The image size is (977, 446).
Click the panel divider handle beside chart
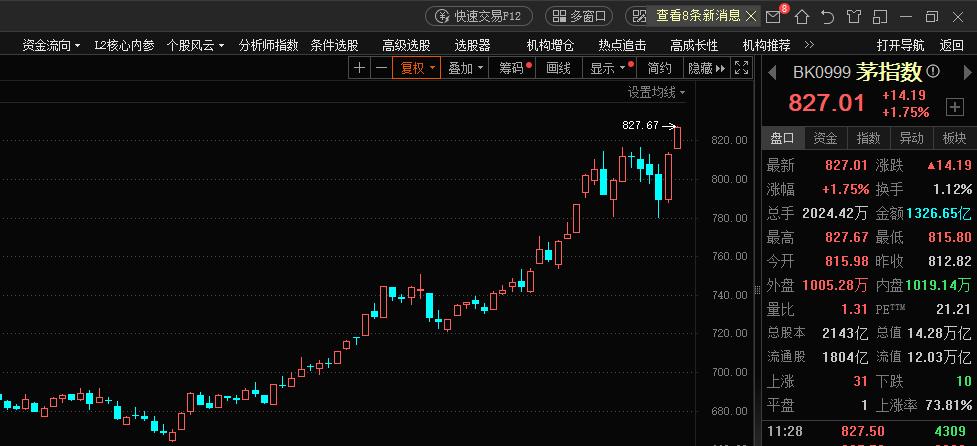(758, 289)
